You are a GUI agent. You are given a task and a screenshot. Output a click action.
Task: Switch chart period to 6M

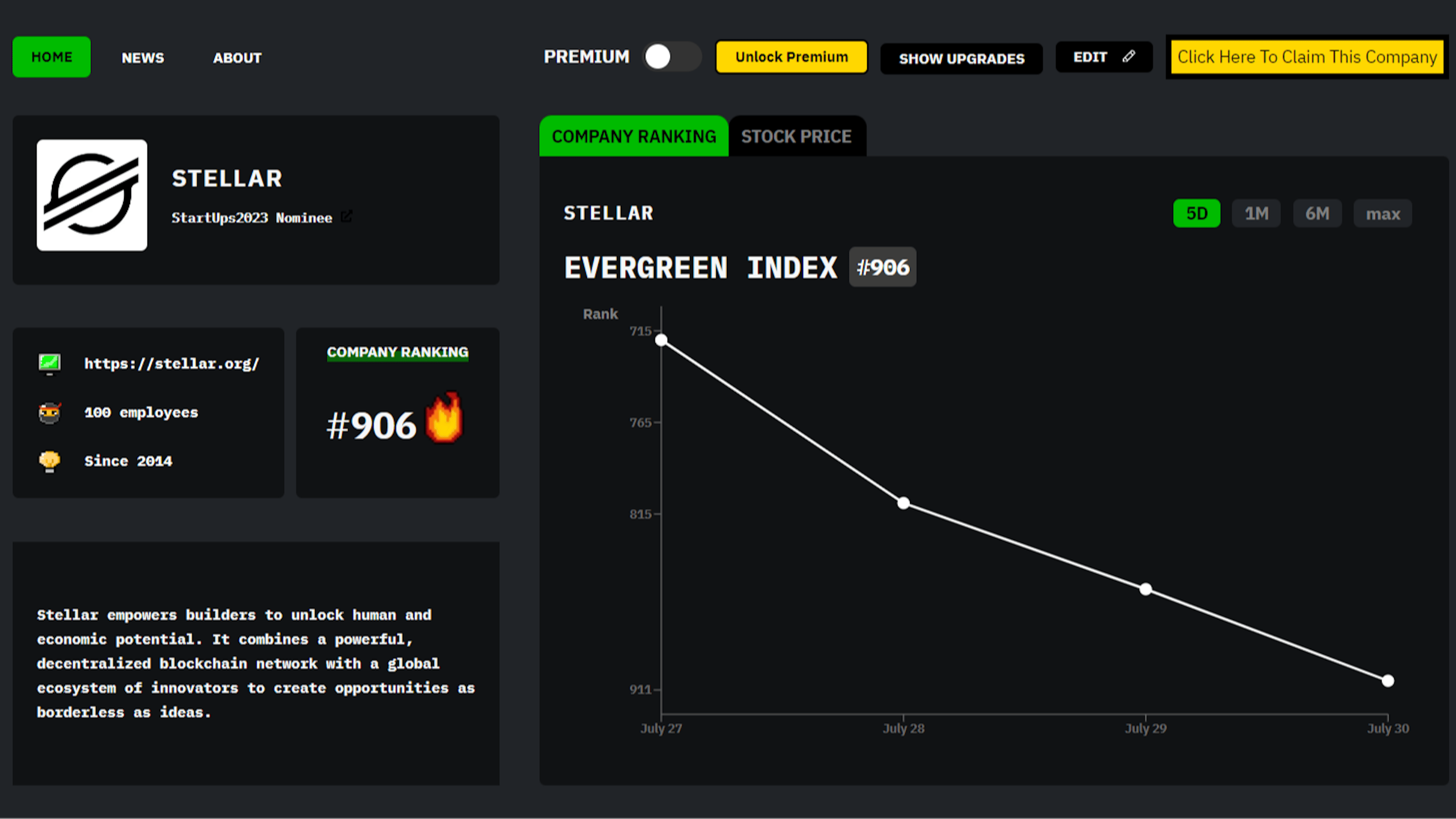point(1318,213)
